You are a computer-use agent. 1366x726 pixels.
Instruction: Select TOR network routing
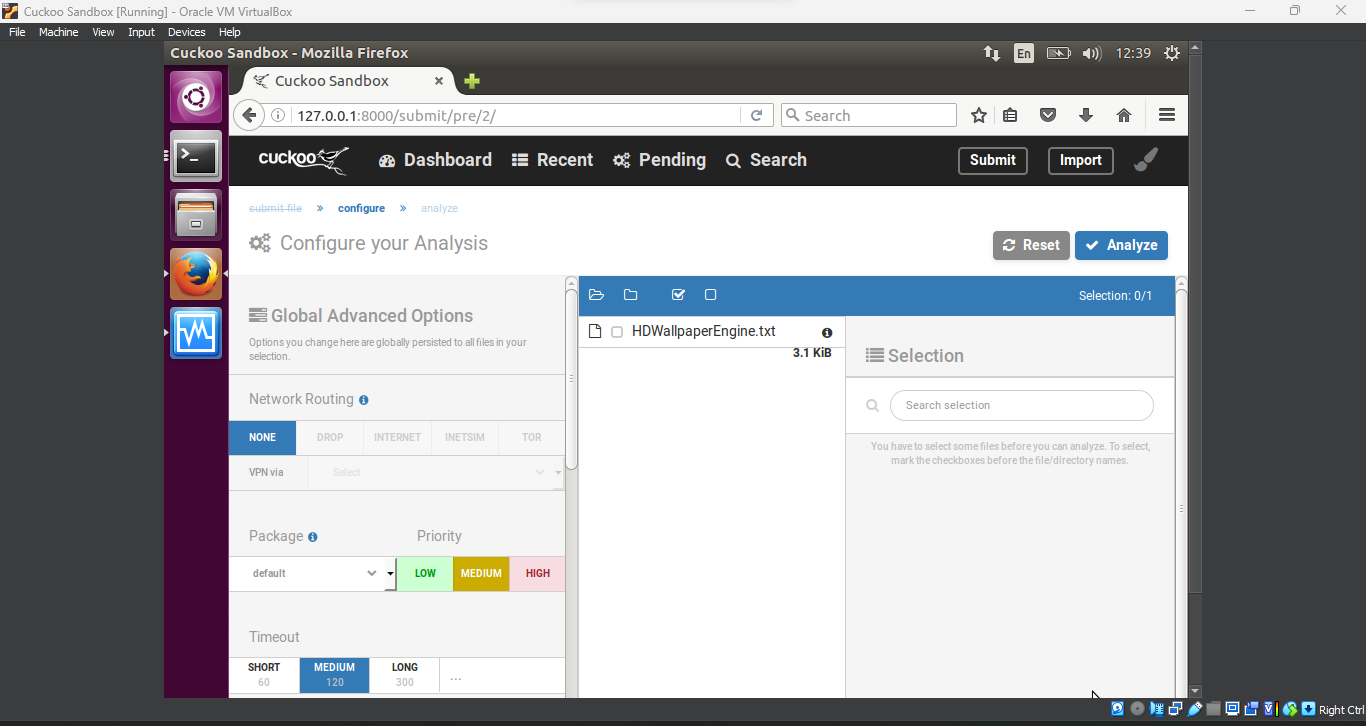[x=532, y=437]
